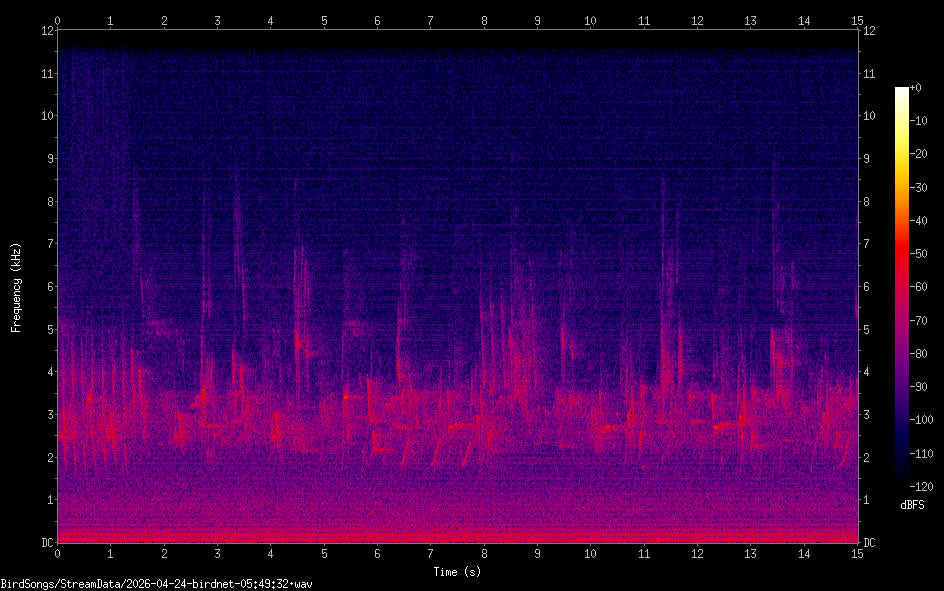The height and width of the screenshot is (591, 944).
Task: Click the 8 kHz label on right frequency axis
Action: (x=866, y=201)
